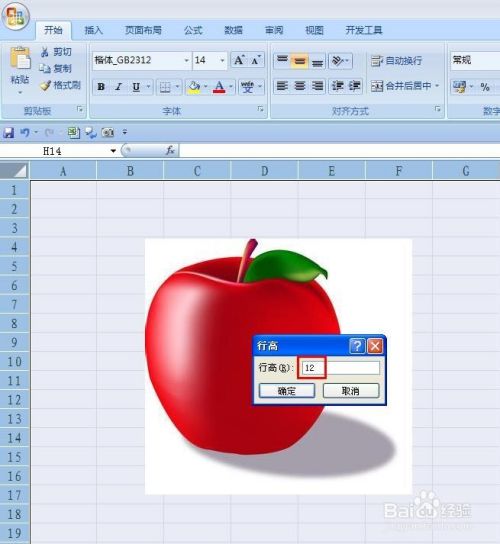Open font group dialog launcher
The image size is (500, 544).
click(261, 109)
